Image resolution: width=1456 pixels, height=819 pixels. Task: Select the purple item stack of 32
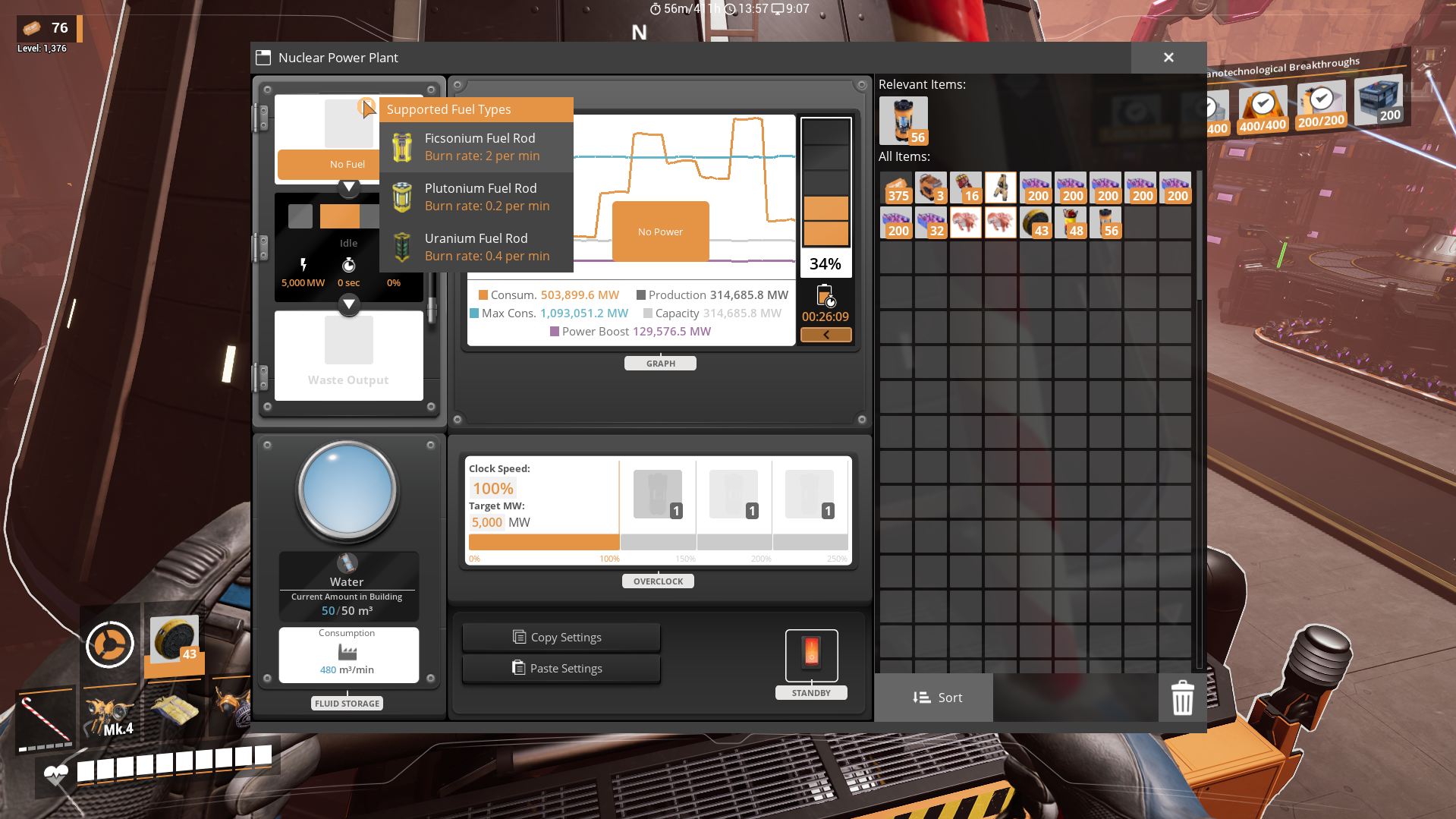point(931,222)
